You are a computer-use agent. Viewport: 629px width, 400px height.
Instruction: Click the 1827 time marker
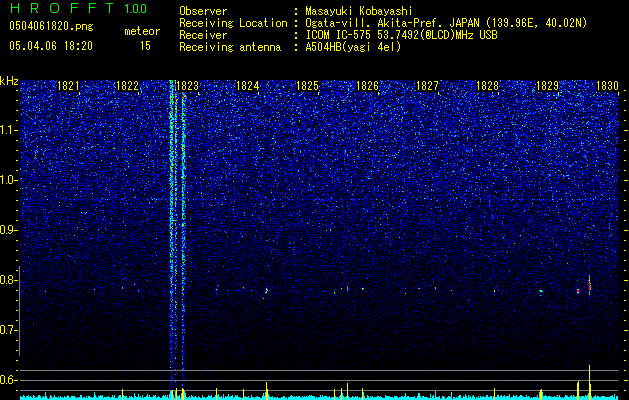[x=427, y=86]
